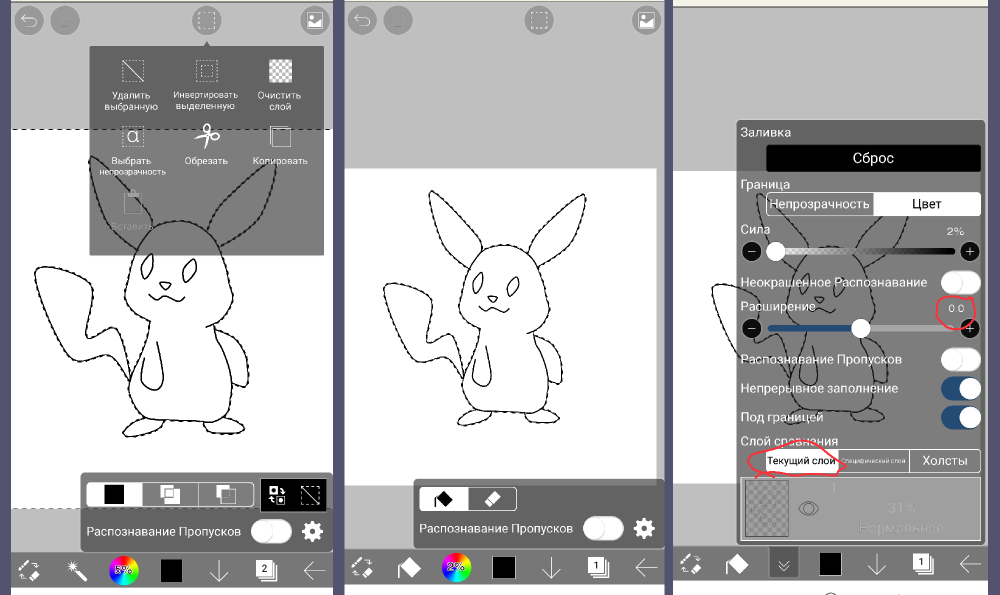Choose Инвертировать выделенную in selection menu

point(205,85)
